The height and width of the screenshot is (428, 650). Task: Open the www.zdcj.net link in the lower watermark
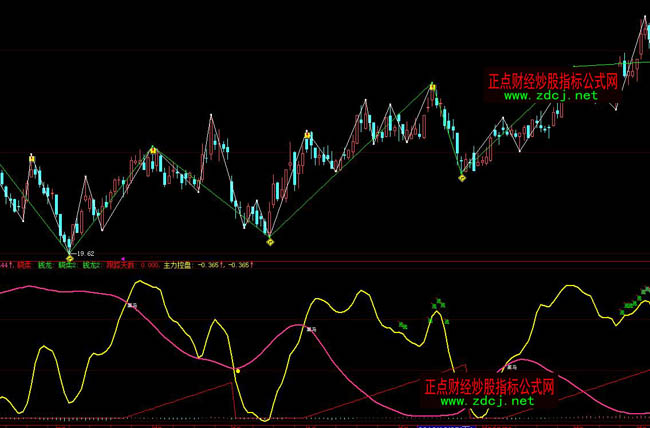point(487,401)
